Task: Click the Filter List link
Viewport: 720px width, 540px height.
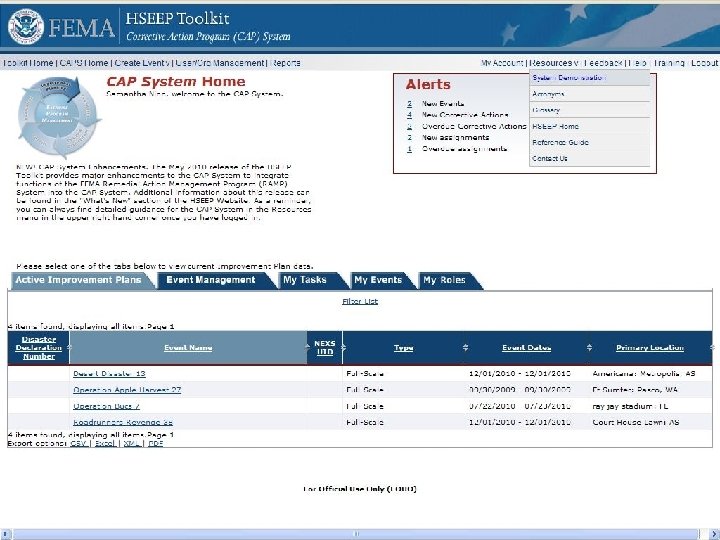Action: point(360,301)
